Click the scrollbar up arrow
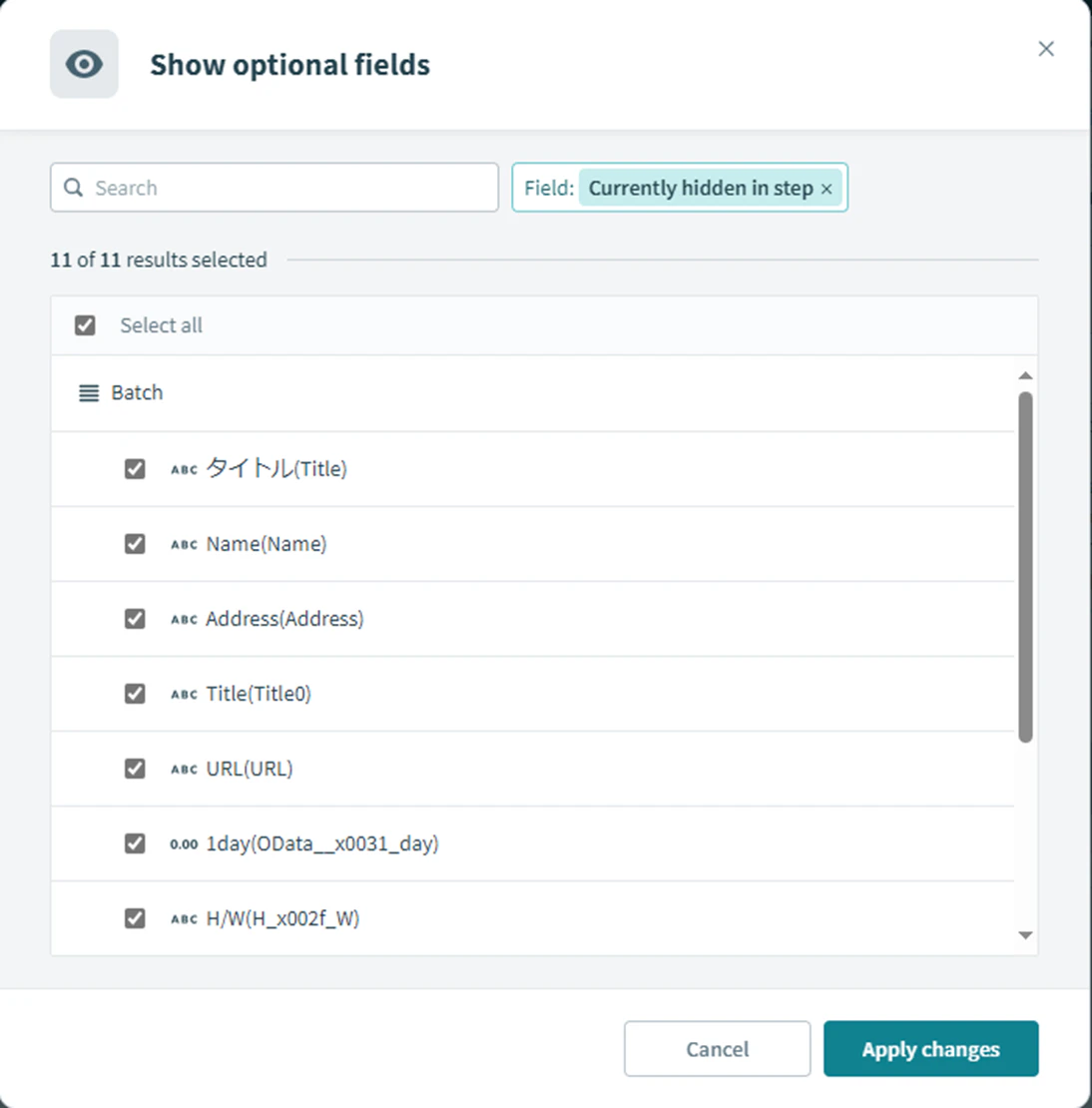Screen dimensions: 1092x1108 coord(1025,375)
